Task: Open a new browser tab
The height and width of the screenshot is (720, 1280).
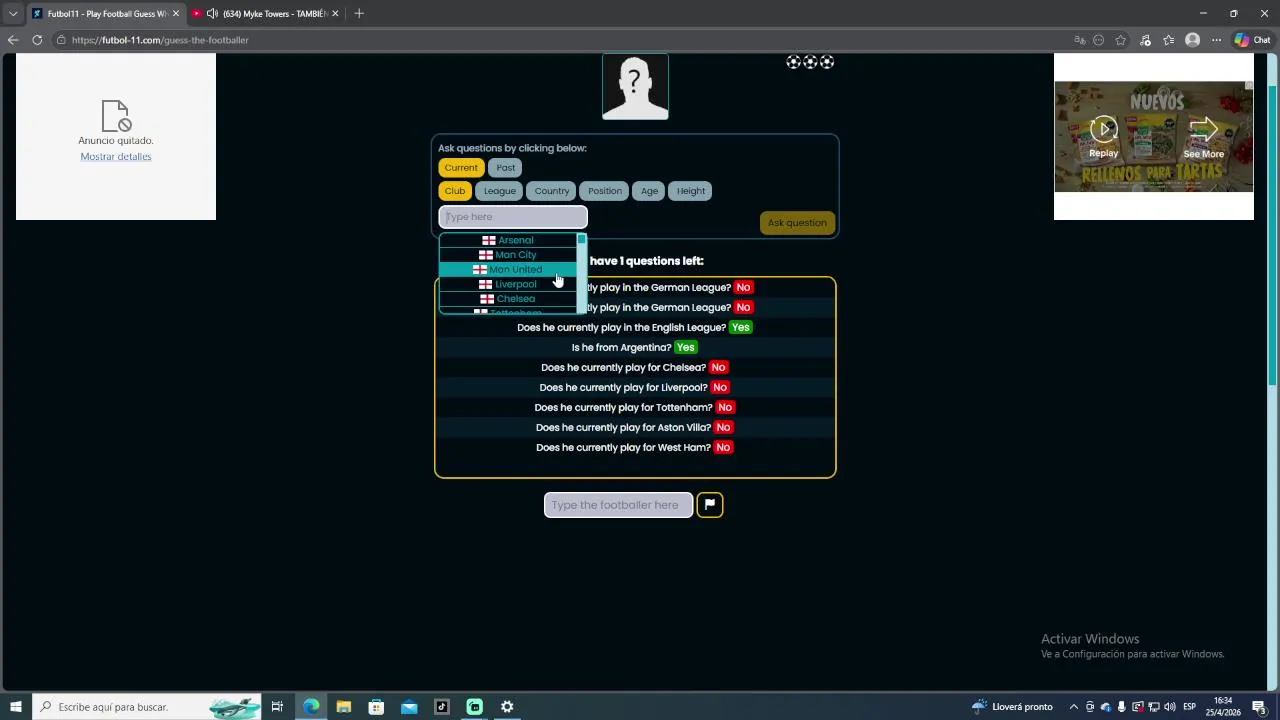Action: click(x=359, y=13)
